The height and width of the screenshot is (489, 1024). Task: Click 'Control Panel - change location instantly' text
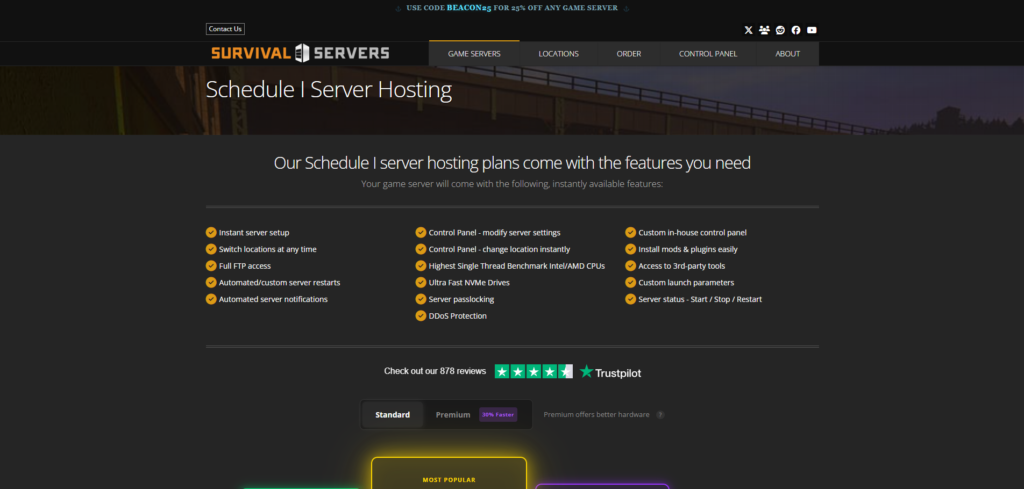[x=499, y=249]
